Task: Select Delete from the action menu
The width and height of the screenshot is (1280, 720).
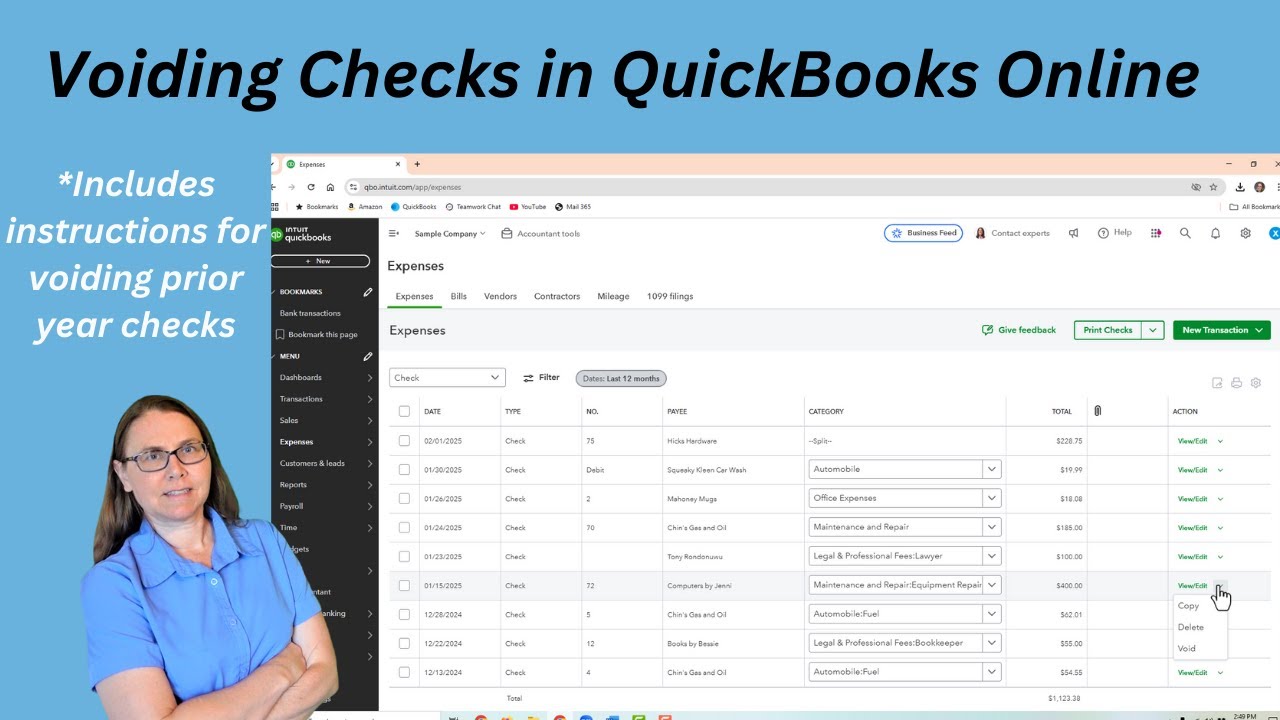Action: 1191,627
